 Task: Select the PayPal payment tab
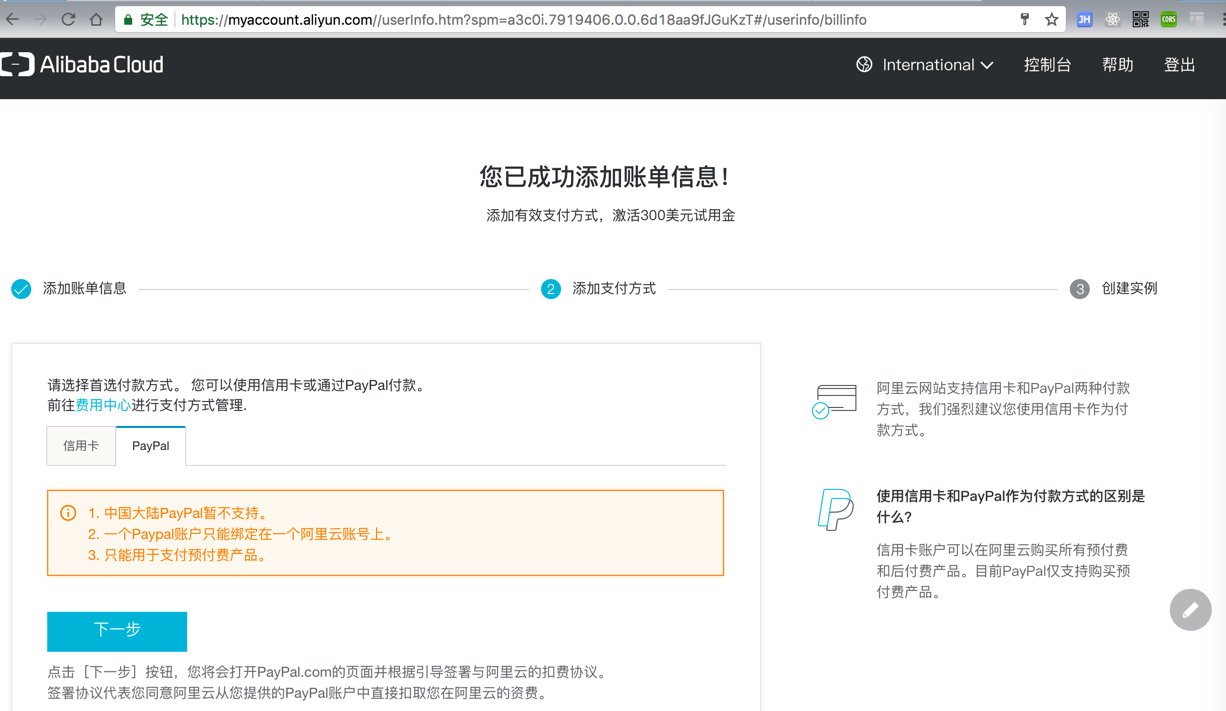point(151,446)
